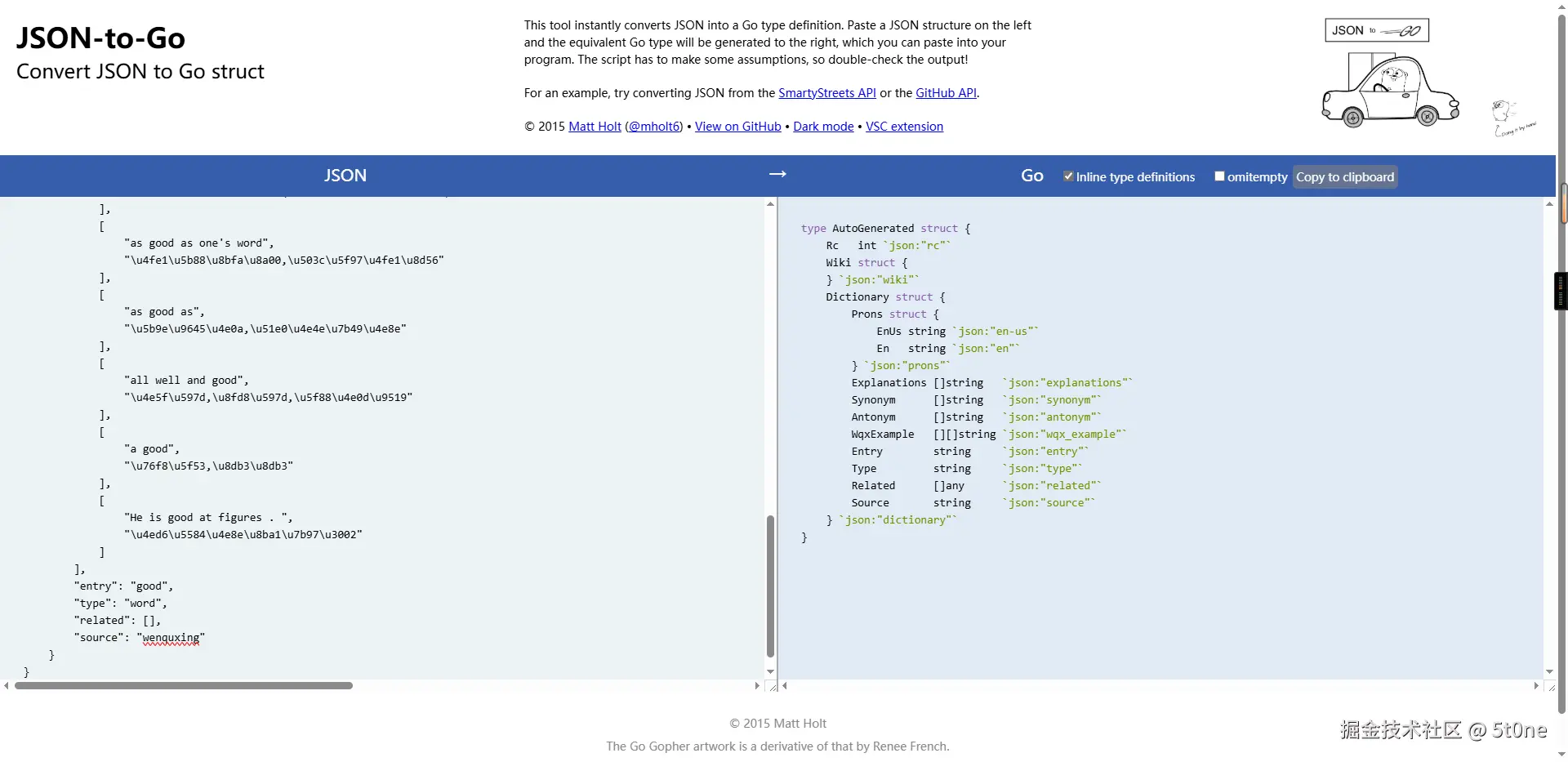
Task: Disable the Inline type definitions checkbox
Action: pos(1067,176)
